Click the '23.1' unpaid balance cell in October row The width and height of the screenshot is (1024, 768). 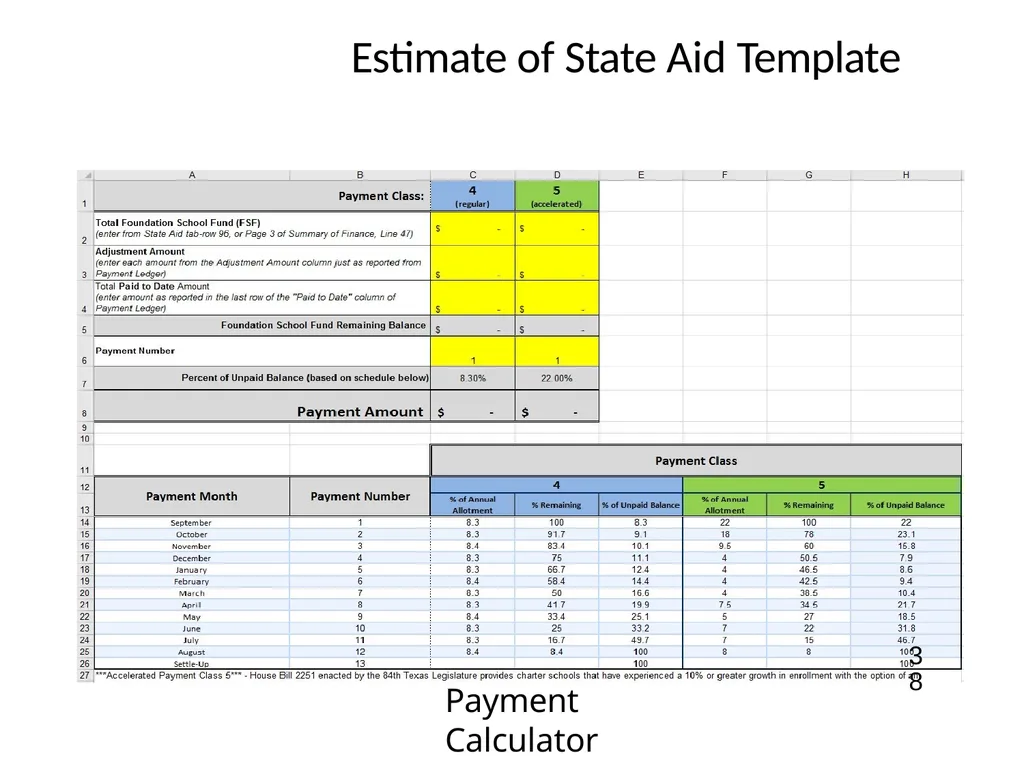pyautogui.click(x=906, y=535)
